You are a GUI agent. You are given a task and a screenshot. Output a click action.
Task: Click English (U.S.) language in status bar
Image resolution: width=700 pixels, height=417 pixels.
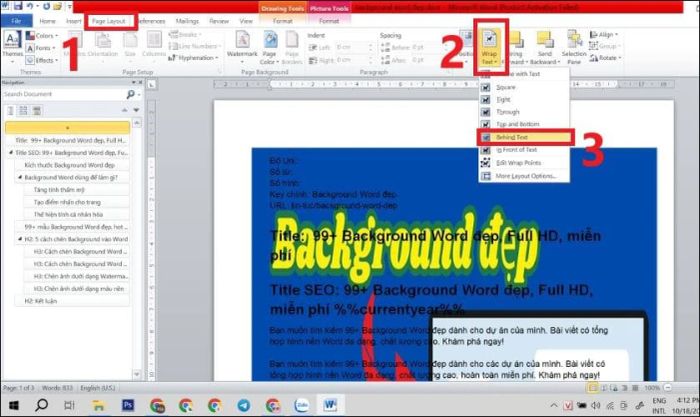pos(97,388)
